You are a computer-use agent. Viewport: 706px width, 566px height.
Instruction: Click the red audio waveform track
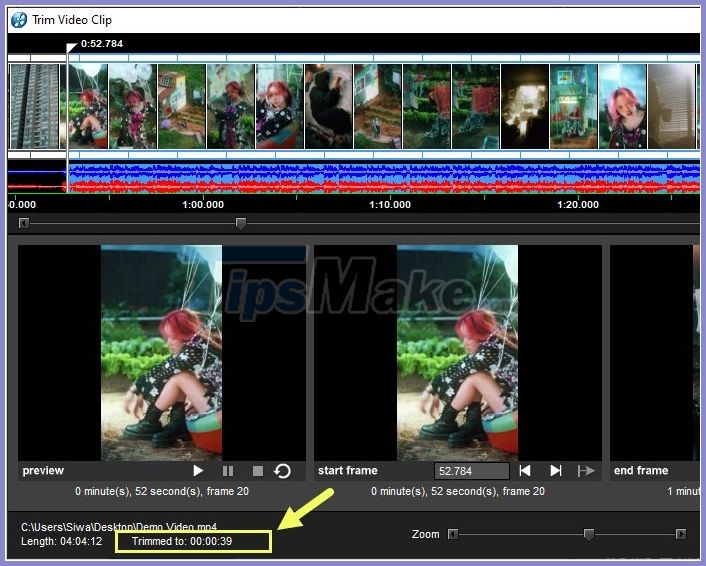click(x=353, y=186)
